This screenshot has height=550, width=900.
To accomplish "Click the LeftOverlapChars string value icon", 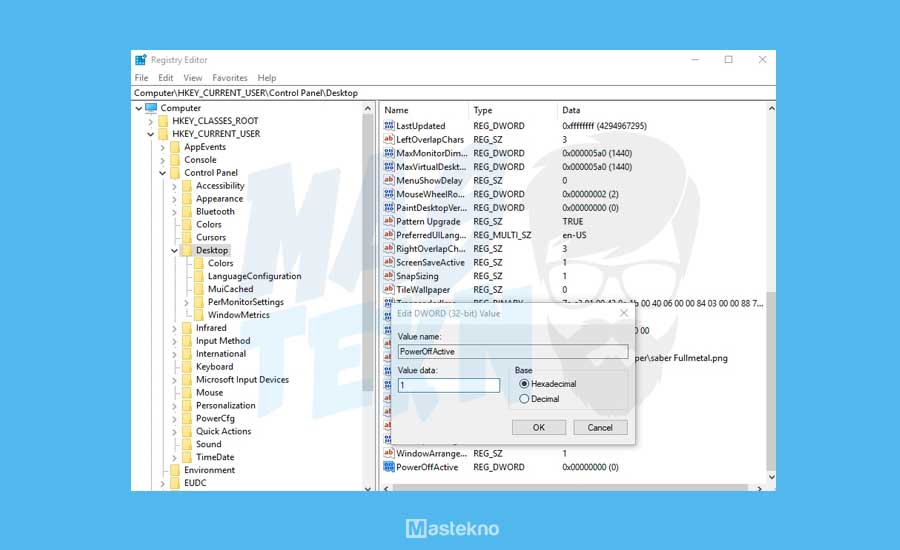I will (389, 139).
